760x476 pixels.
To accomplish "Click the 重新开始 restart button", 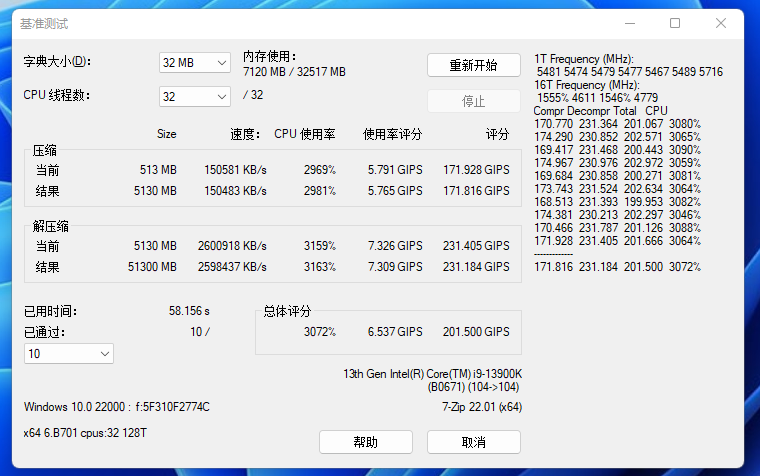I will 474,65.
